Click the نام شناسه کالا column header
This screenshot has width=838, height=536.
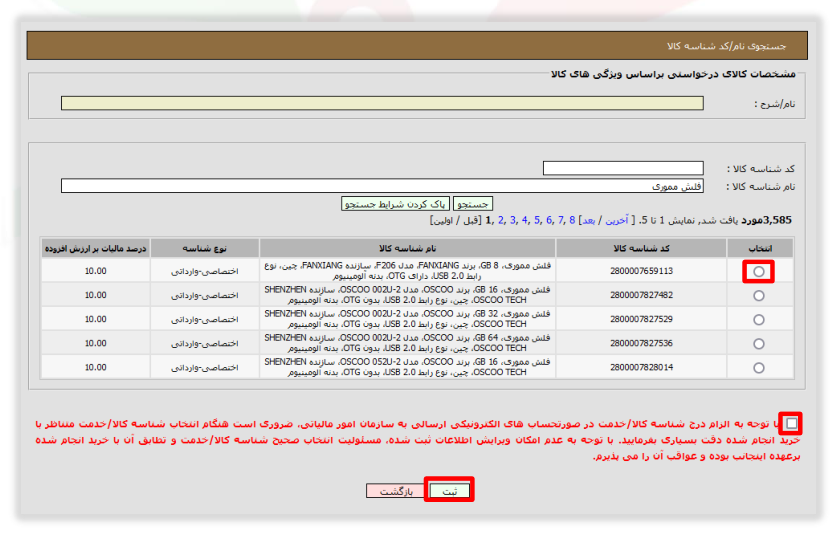click(408, 248)
